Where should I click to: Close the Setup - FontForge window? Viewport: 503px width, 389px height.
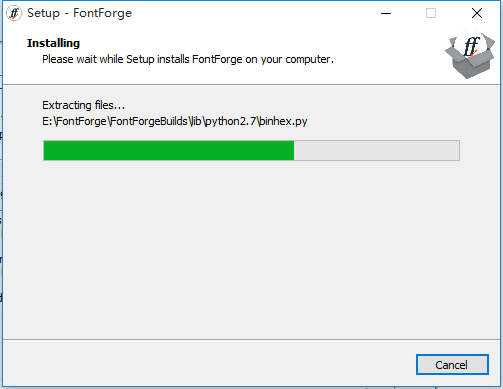pyautogui.click(x=477, y=13)
